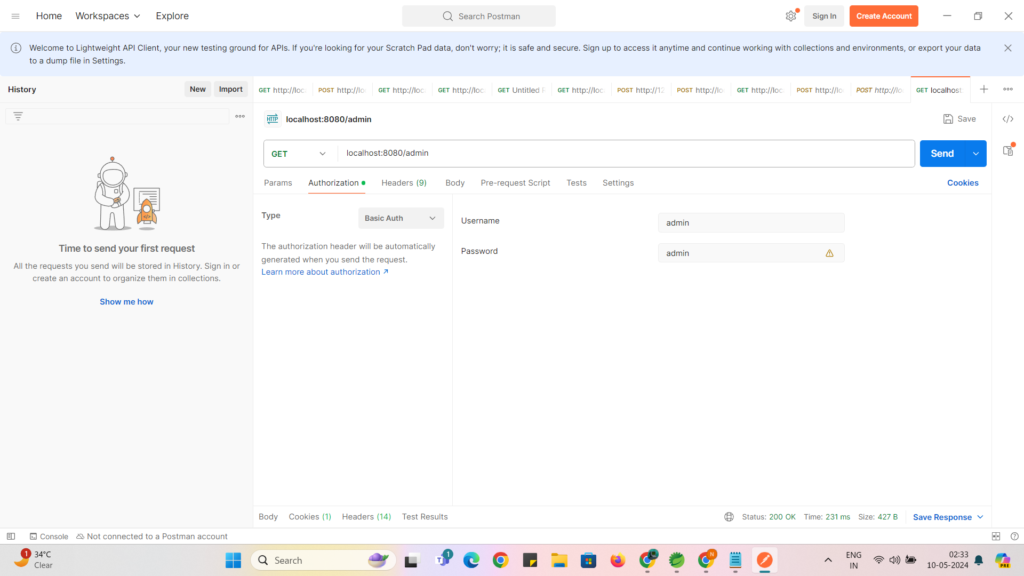1024x576 pixels.
Task: Click the network globe icon near Status
Action: pyautogui.click(x=729, y=517)
